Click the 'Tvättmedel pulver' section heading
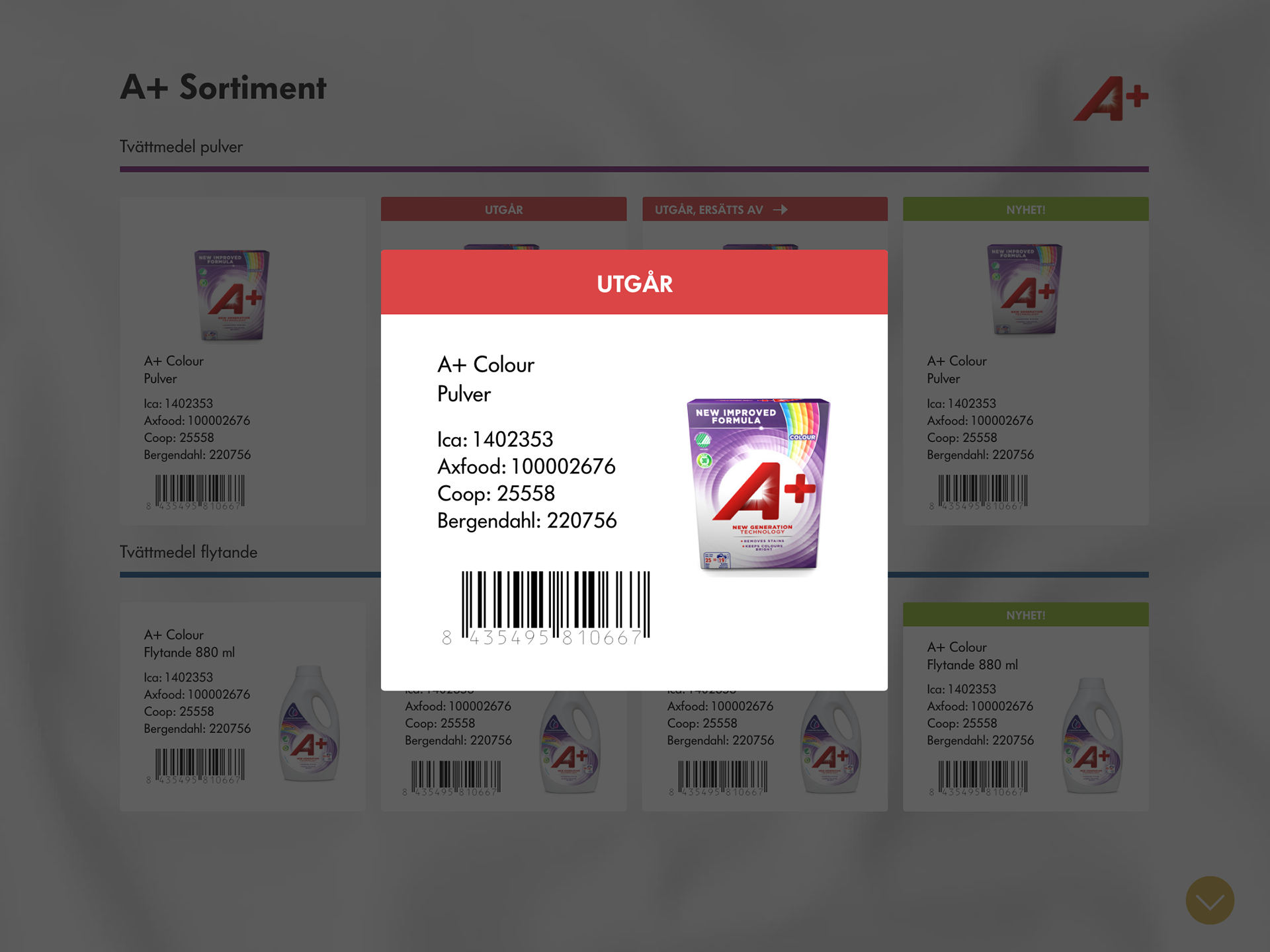The width and height of the screenshot is (1270, 952). click(181, 147)
